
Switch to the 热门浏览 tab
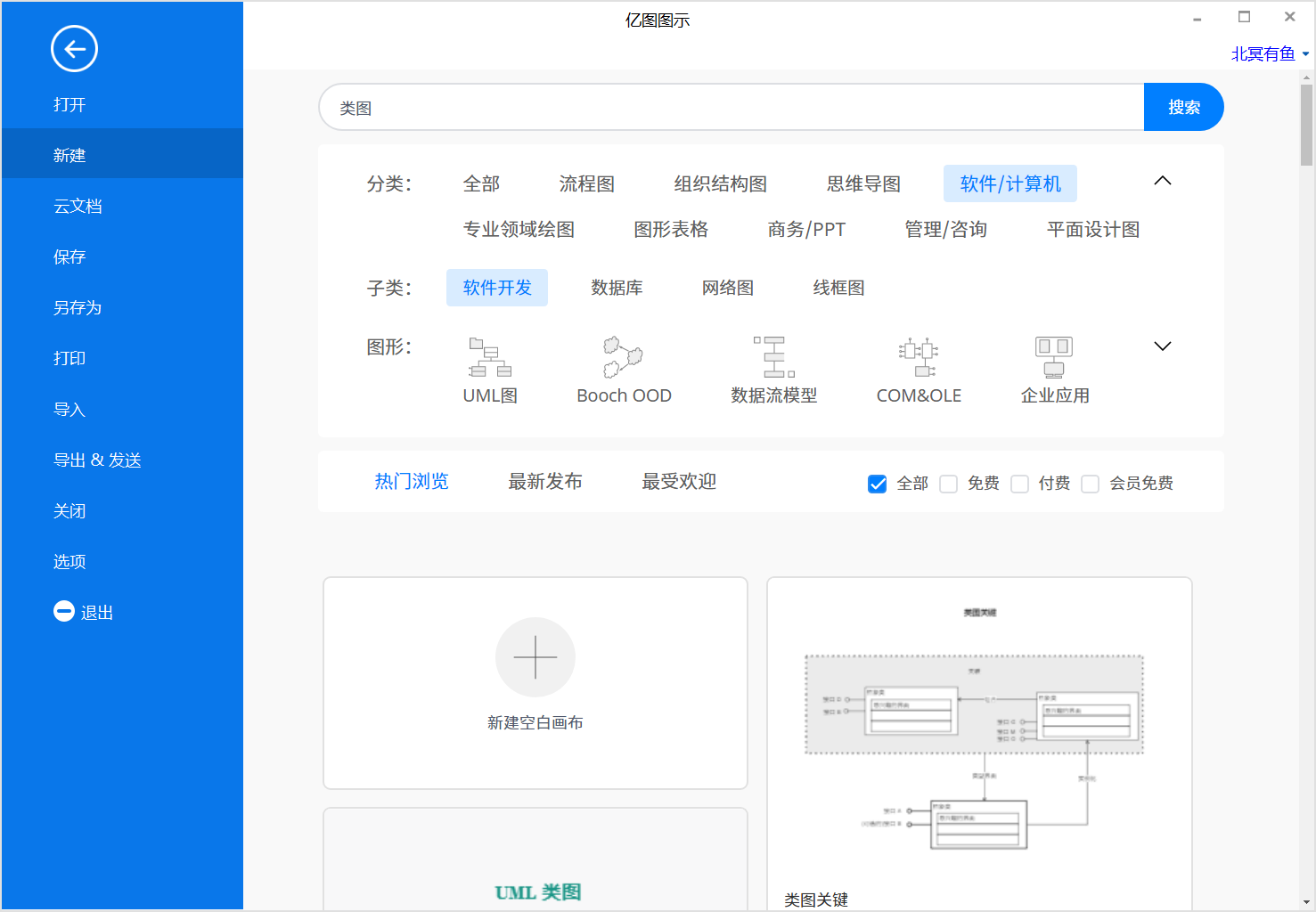pyautogui.click(x=412, y=482)
